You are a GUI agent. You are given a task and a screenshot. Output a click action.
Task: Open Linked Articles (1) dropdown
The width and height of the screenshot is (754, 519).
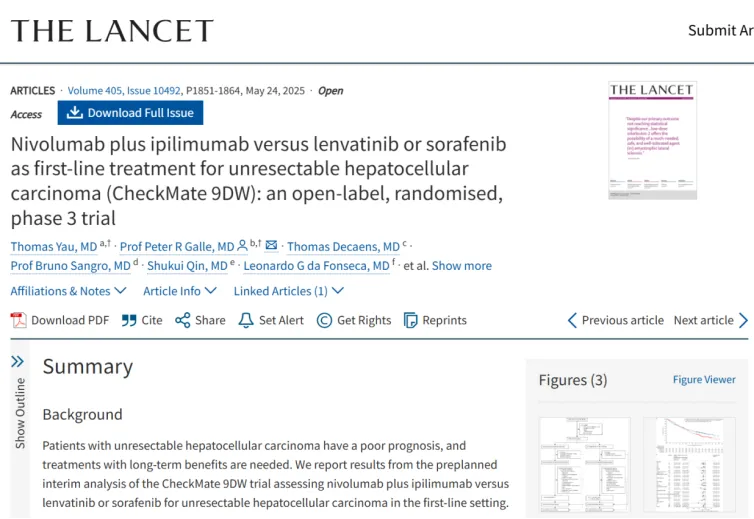point(288,291)
